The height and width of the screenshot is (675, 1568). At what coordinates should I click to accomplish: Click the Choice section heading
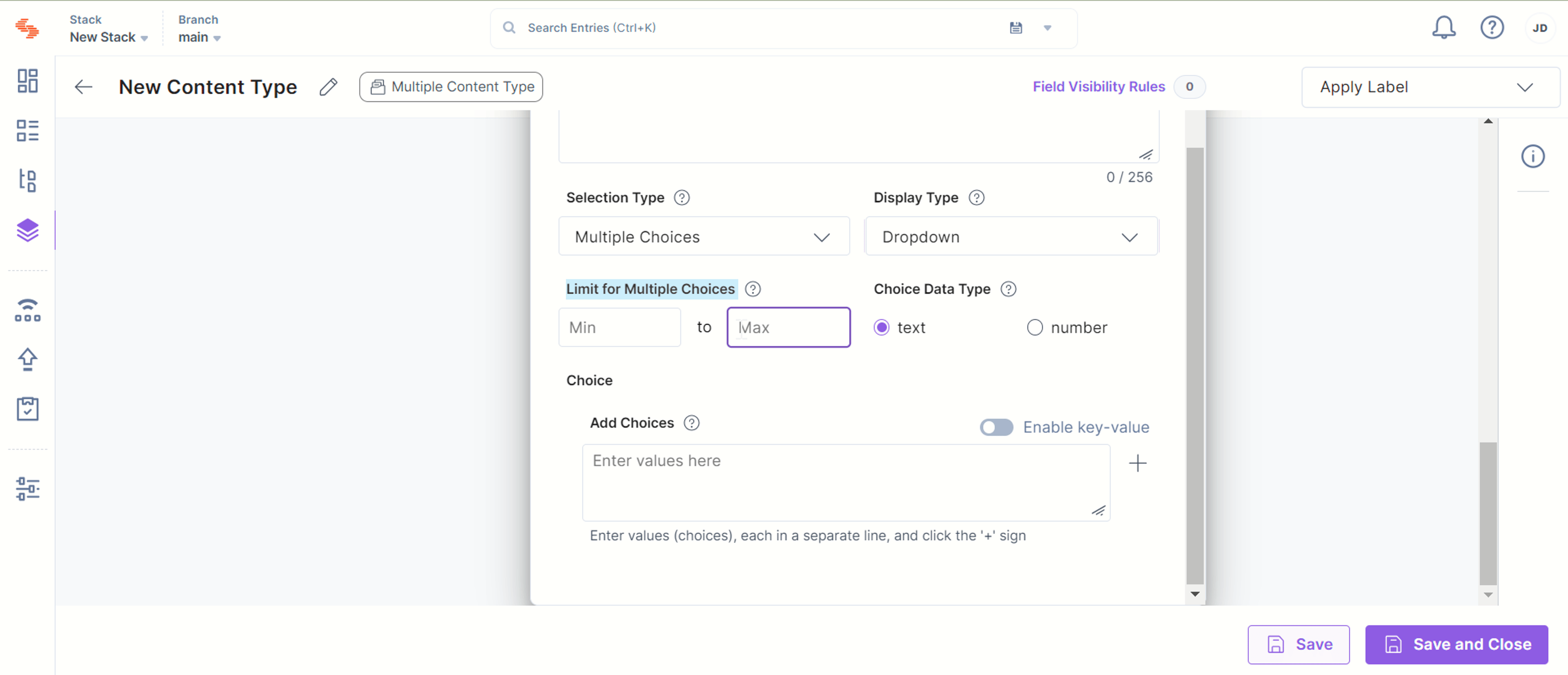coord(589,381)
